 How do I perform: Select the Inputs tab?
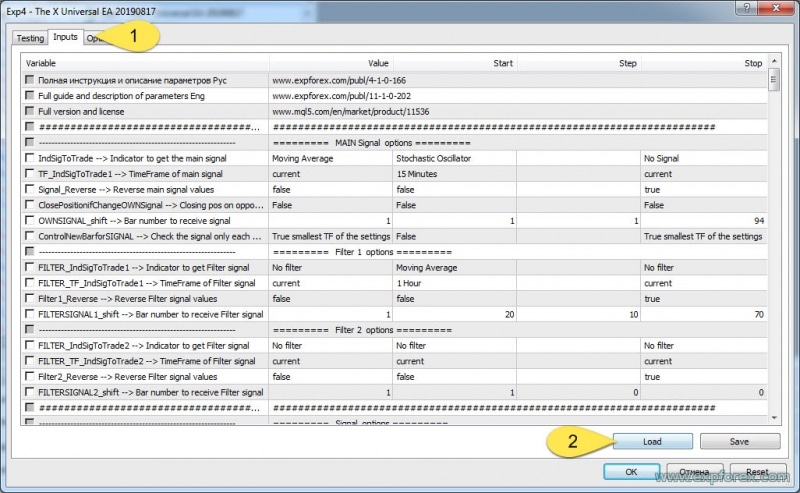(x=65, y=38)
